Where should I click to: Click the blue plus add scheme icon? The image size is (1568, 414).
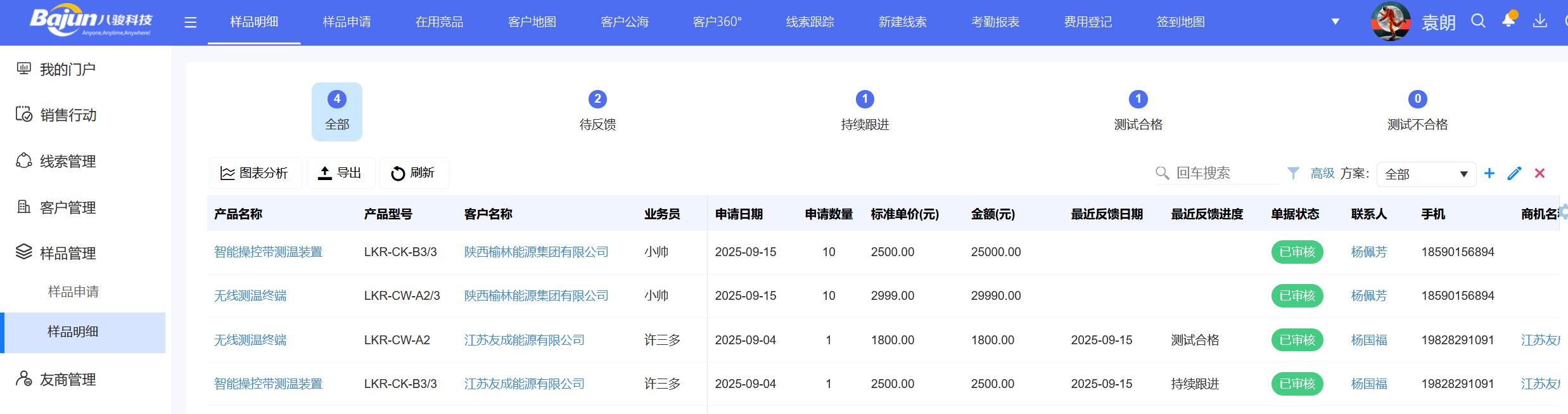1489,174
